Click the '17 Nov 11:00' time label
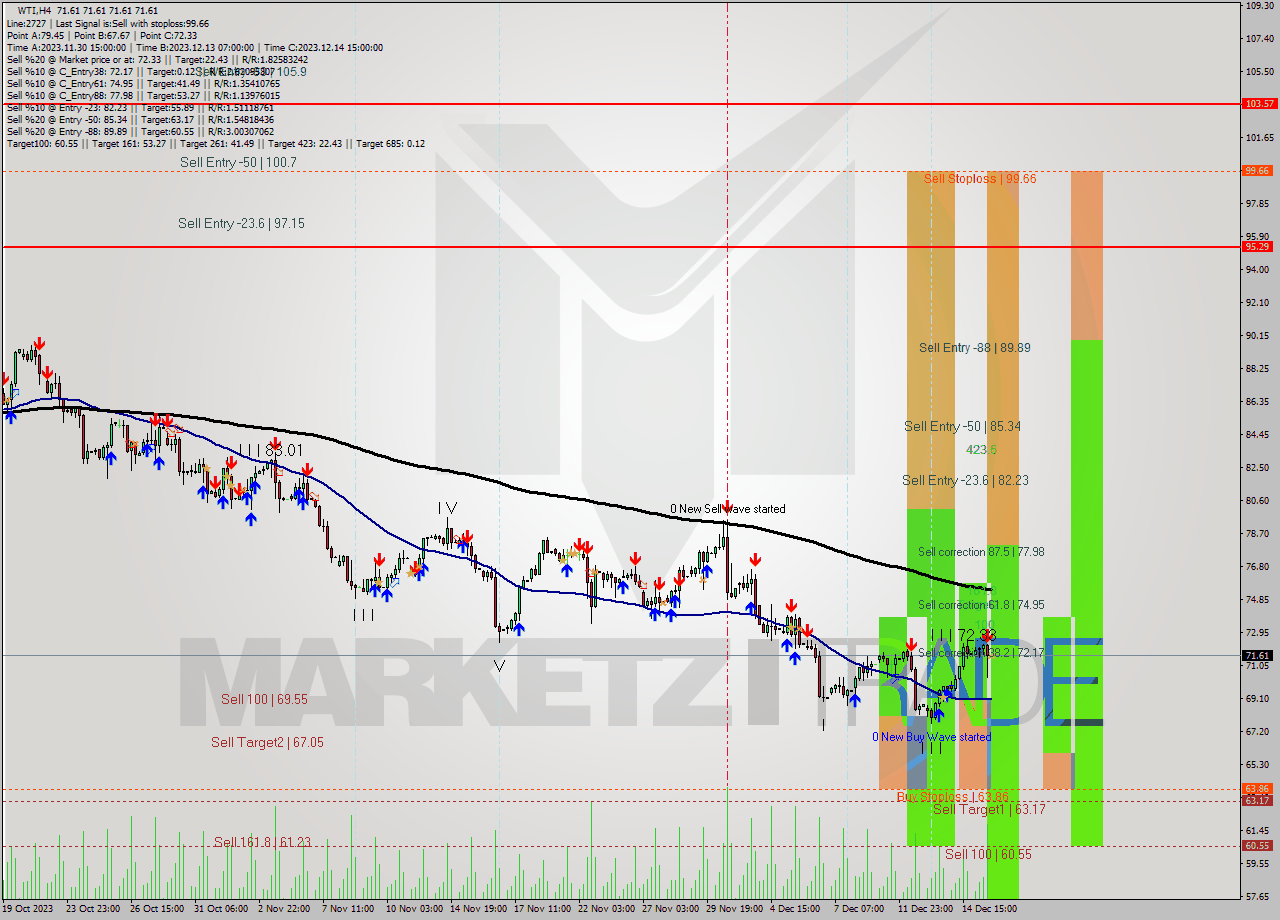The height and width of the screenshot is (920, 1280). tap(542, 909)
